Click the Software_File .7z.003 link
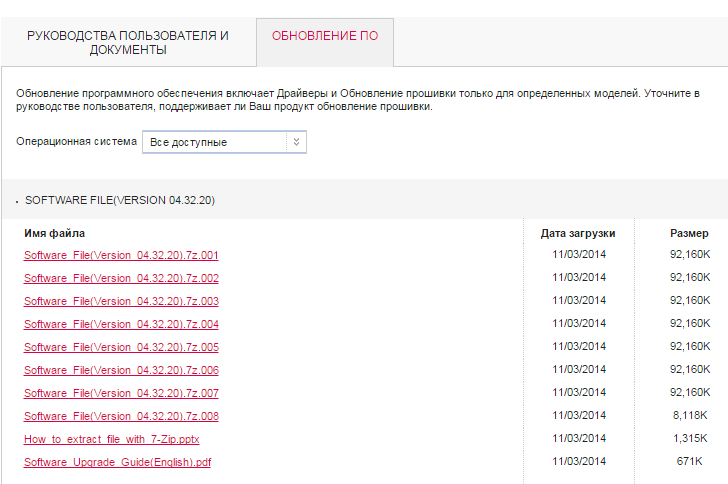 [121, 301]
